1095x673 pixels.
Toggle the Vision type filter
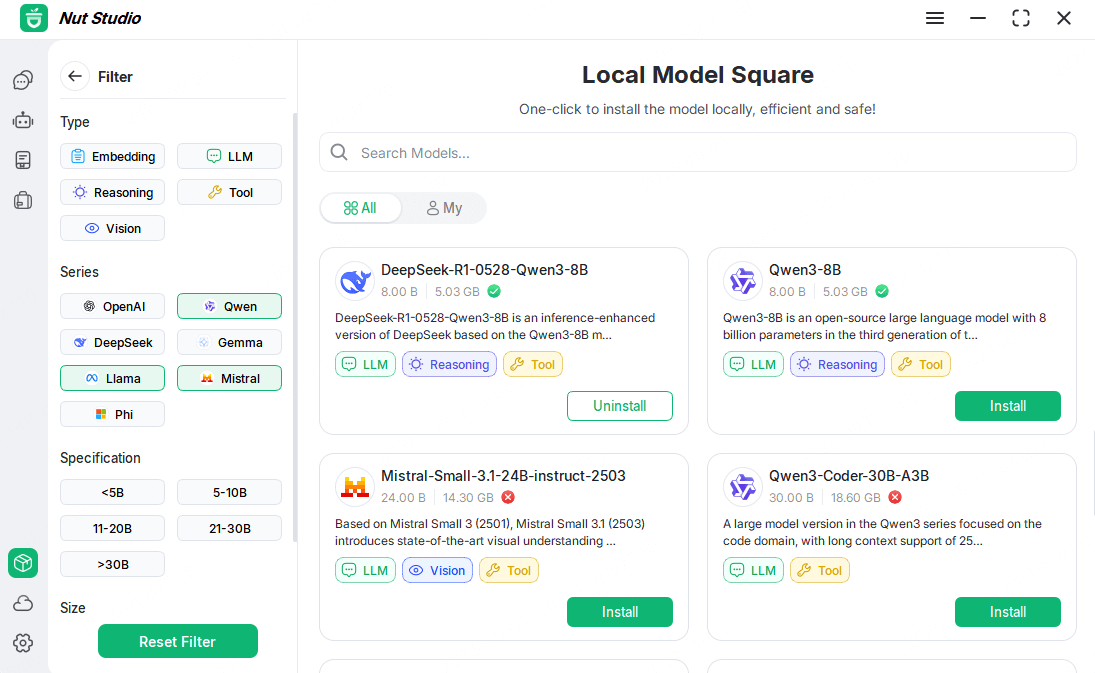pos(112,228)
